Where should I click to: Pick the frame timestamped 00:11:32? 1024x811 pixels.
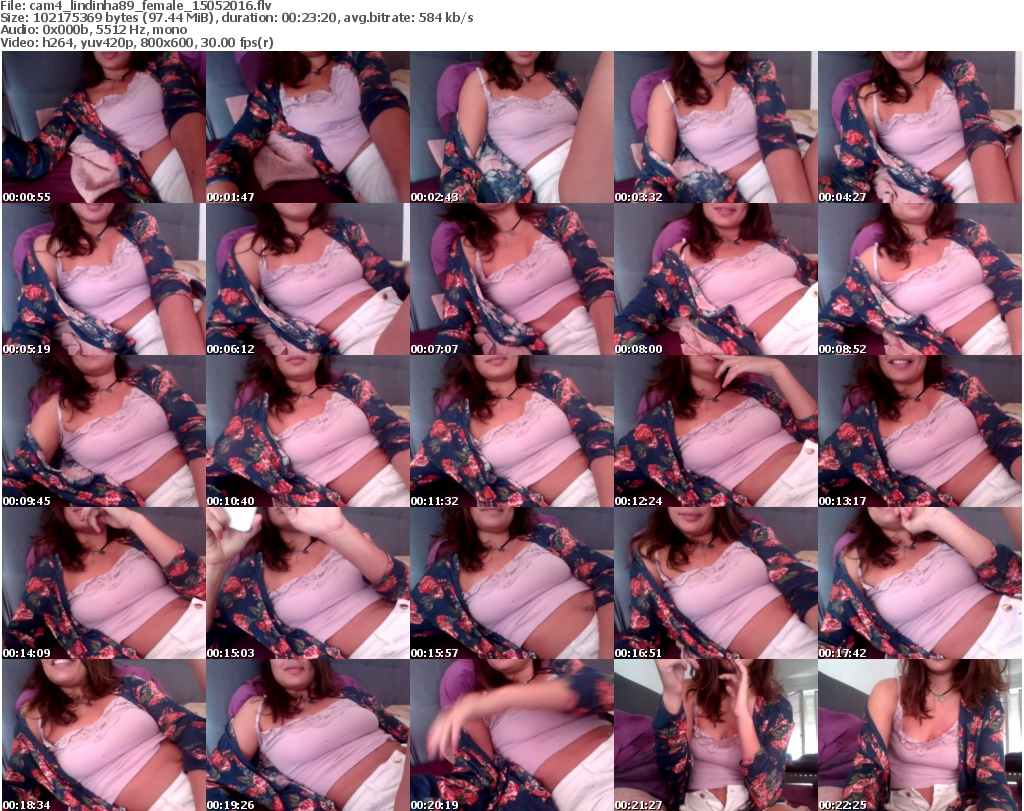point(512,432)
